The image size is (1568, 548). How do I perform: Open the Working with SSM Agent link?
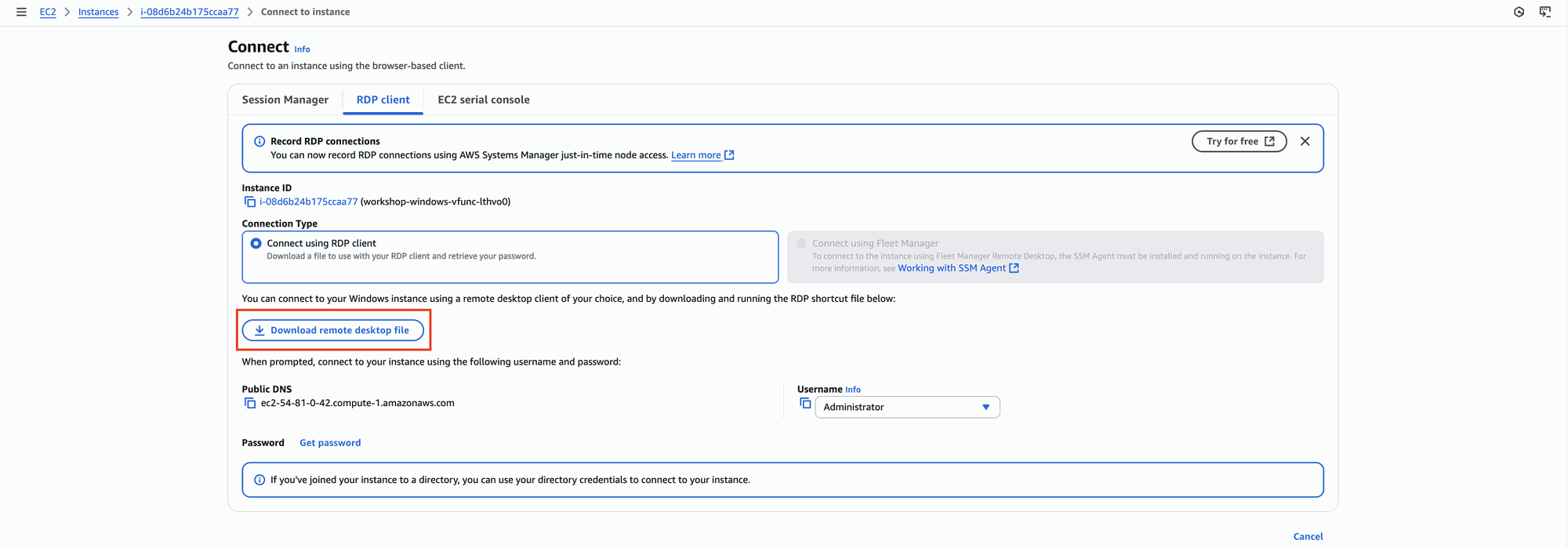958,268
